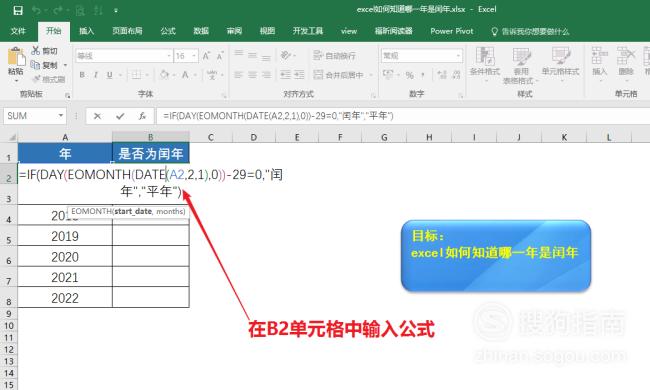Switch to the Formulas (公式) tab
650x390 pixels.
168,31
